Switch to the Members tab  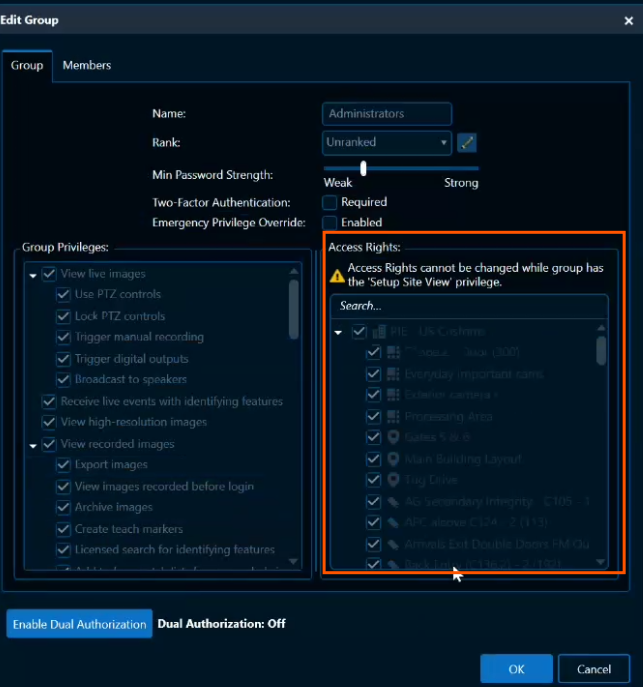coord(87,66)
